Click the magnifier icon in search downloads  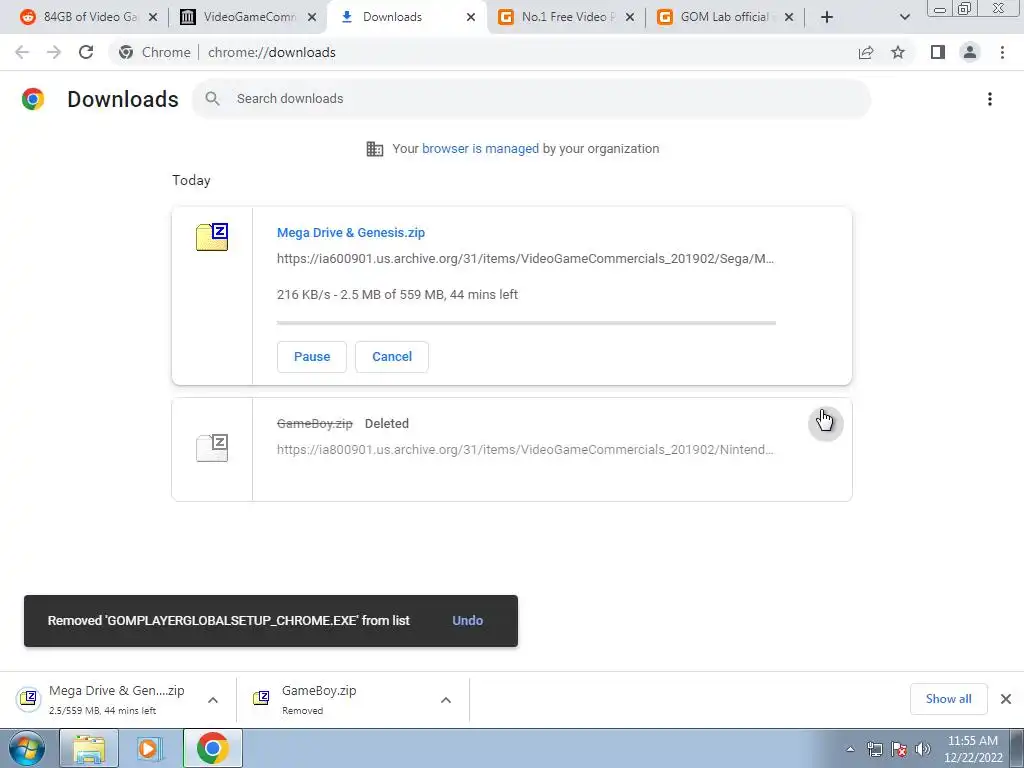coord(212,99)
